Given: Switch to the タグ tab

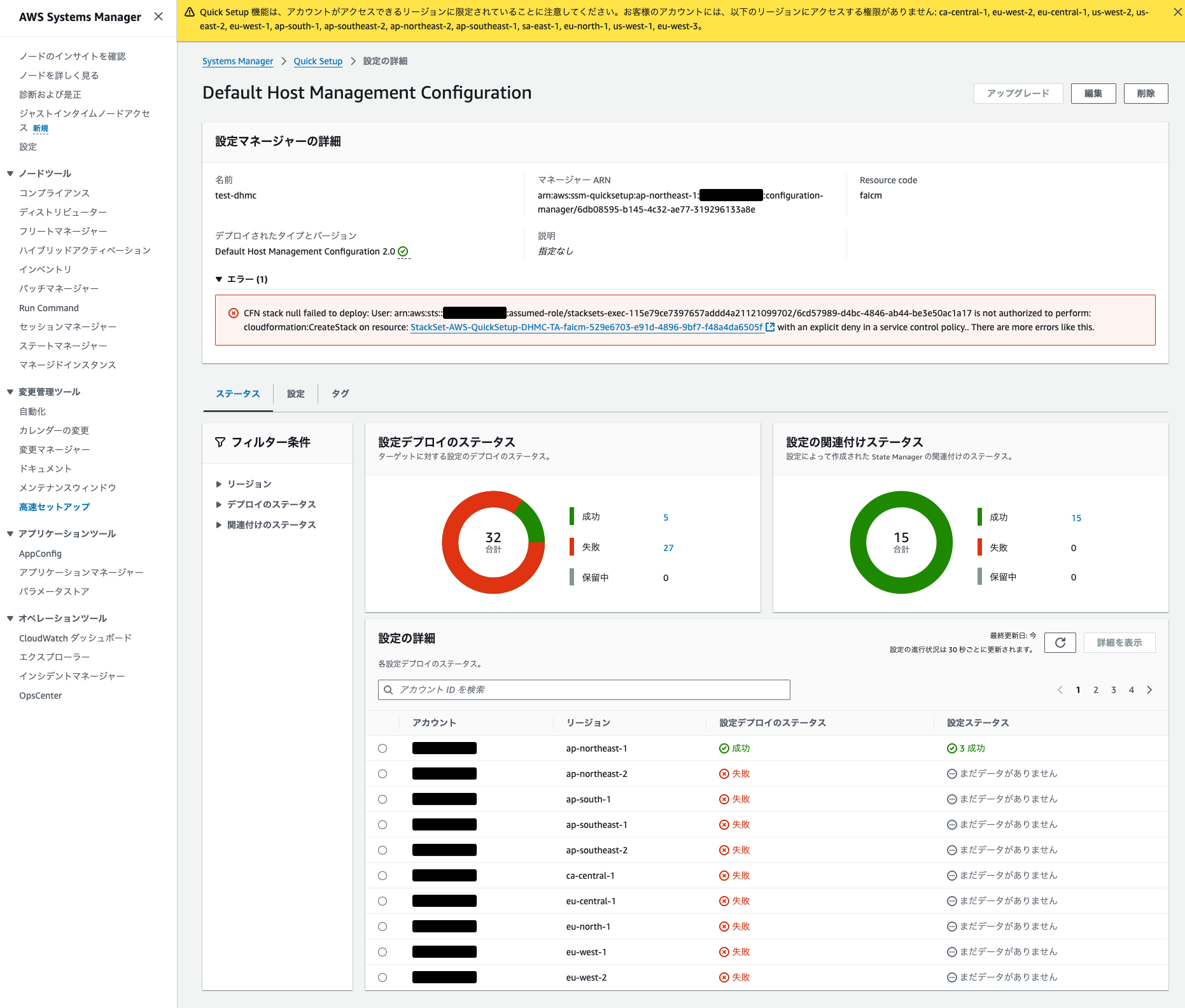Looking at the screenshot, I should [x=340, y=394].
